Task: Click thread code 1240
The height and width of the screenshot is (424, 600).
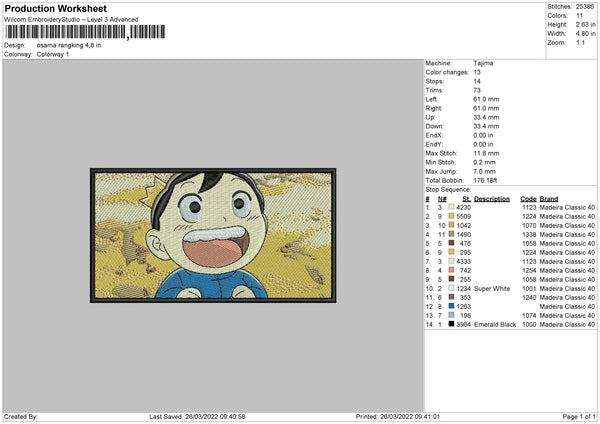Action: (x=529, y=297)
